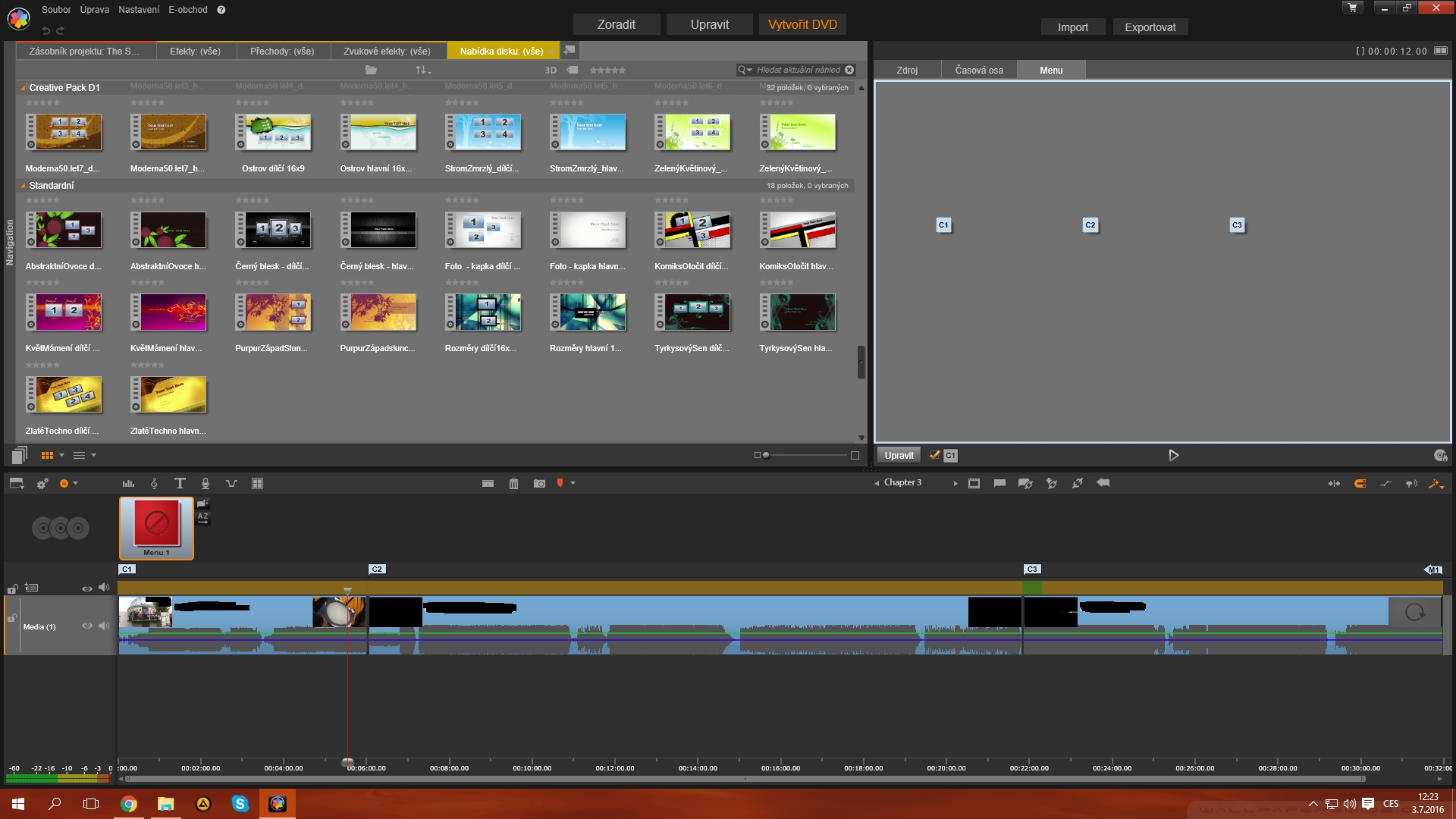Viewport: 1456px width, 819px height.
Task: Open the audio mixer icon
Action: point(128,483)
